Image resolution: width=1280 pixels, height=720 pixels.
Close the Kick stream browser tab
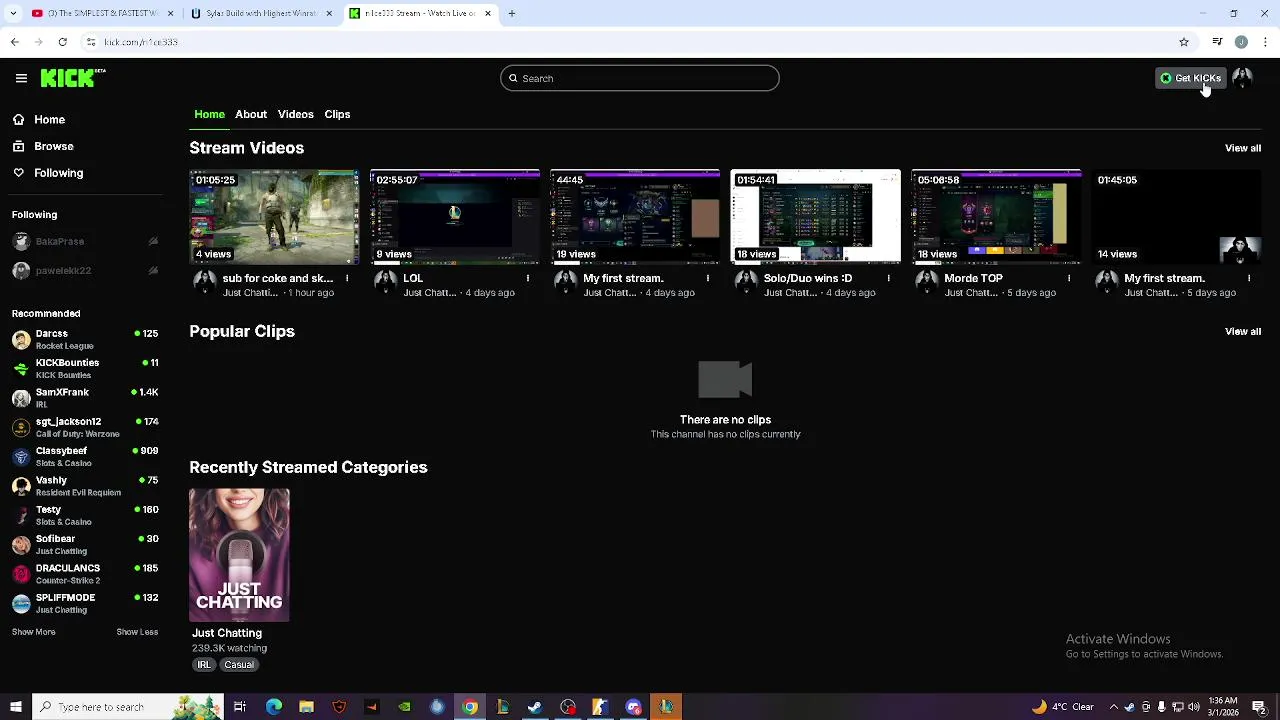point(488,13)
